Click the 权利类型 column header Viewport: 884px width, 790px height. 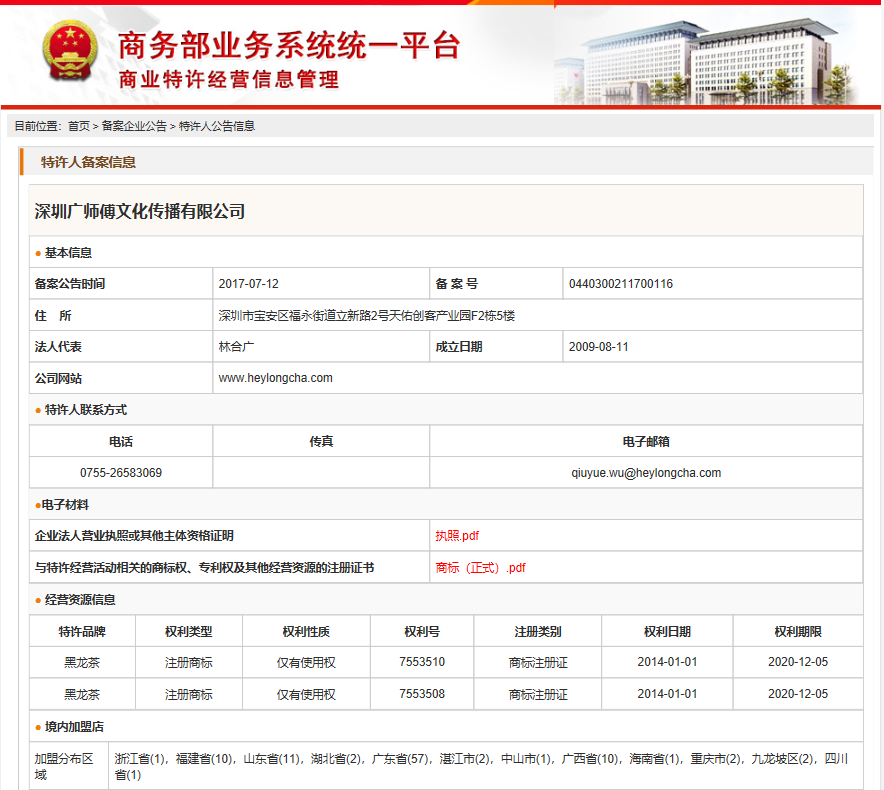tap(189, 632)
